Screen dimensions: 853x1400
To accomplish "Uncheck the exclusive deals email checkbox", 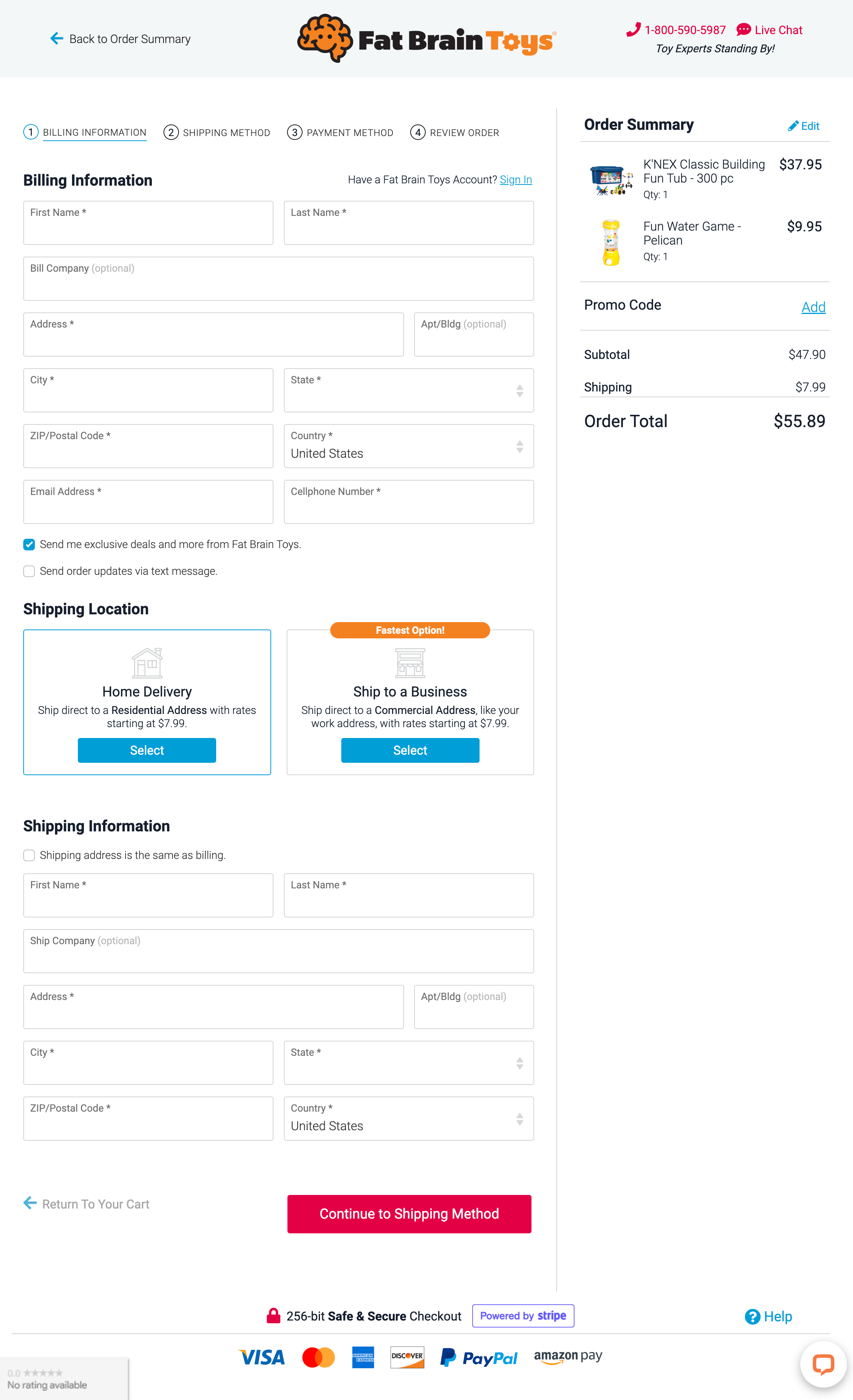I will pos(29,544).
